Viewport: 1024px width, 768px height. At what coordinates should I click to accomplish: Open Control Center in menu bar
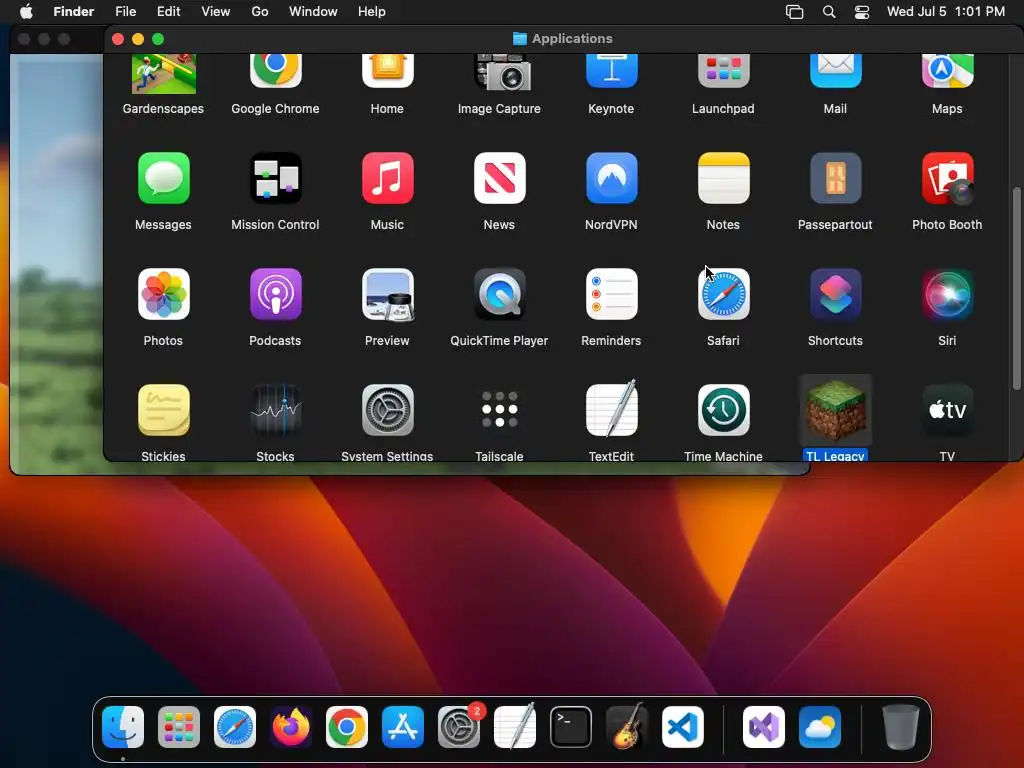[x=862, y=12]
